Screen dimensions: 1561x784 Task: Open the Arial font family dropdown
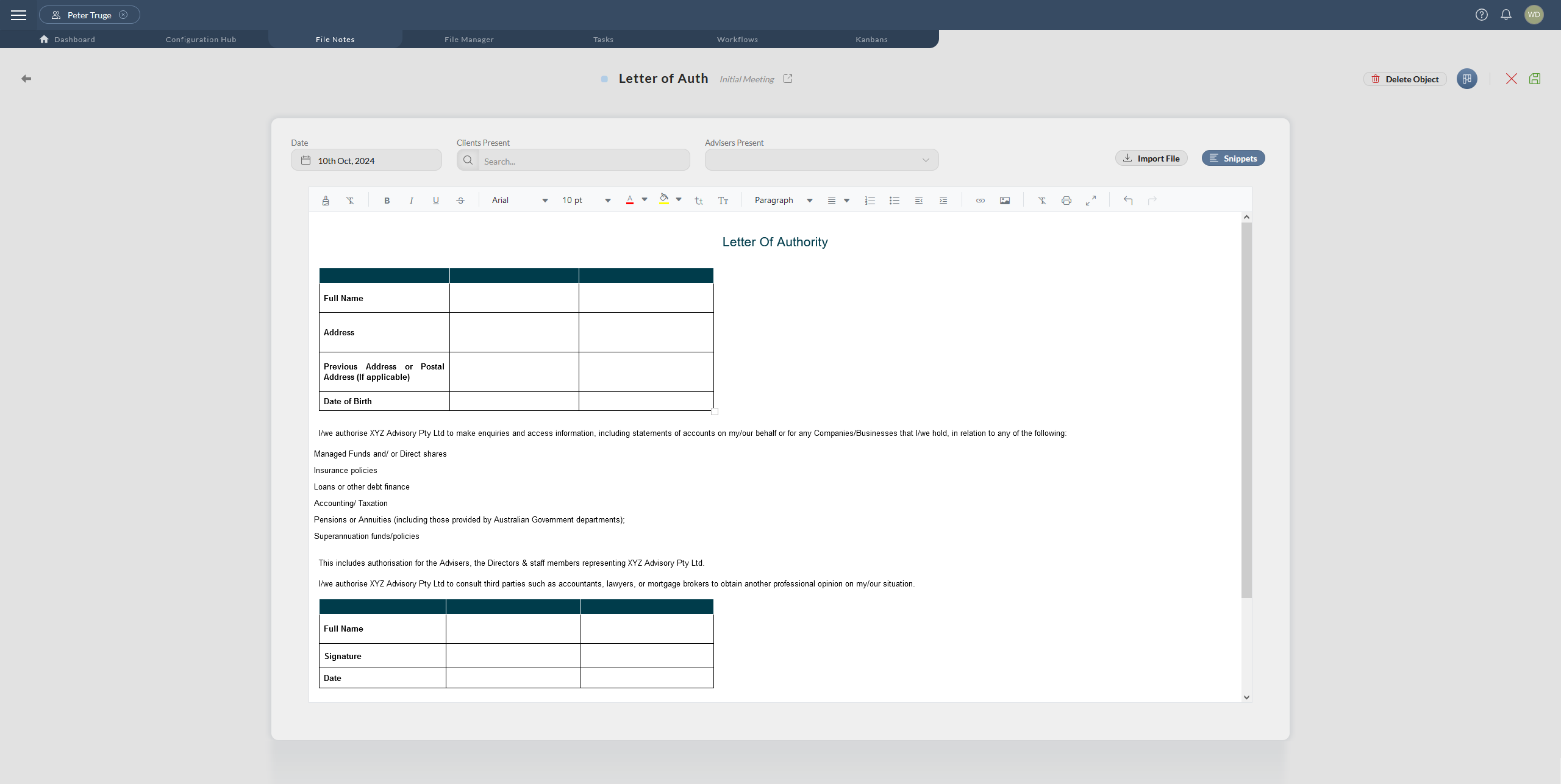518,200
